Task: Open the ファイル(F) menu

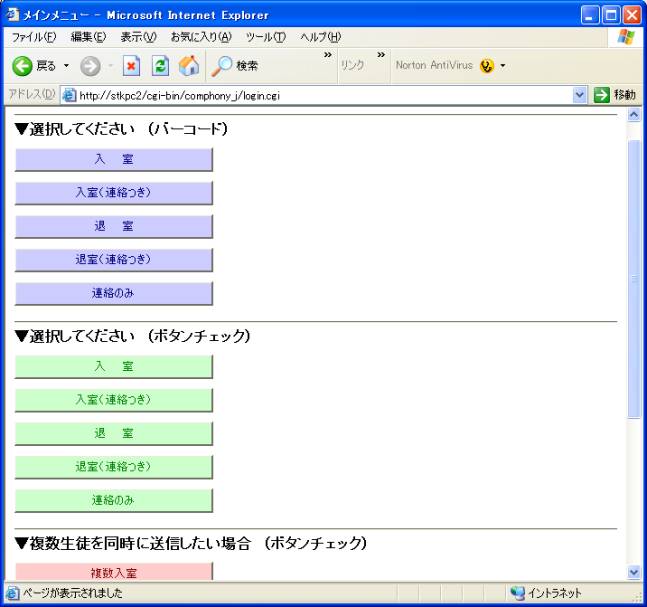Action: [34, 37]
